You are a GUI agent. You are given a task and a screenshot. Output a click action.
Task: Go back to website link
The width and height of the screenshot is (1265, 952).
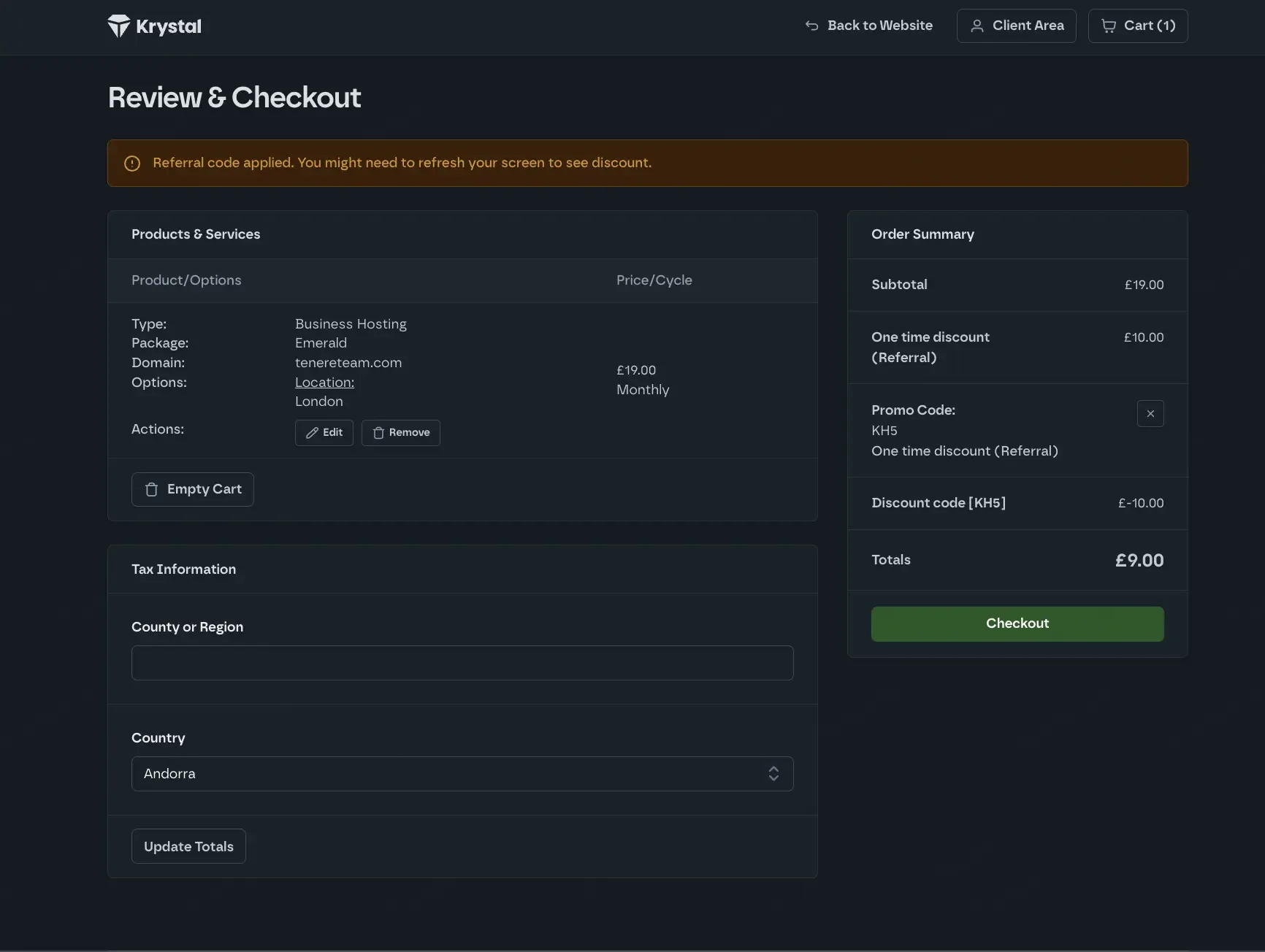point(868,26)
